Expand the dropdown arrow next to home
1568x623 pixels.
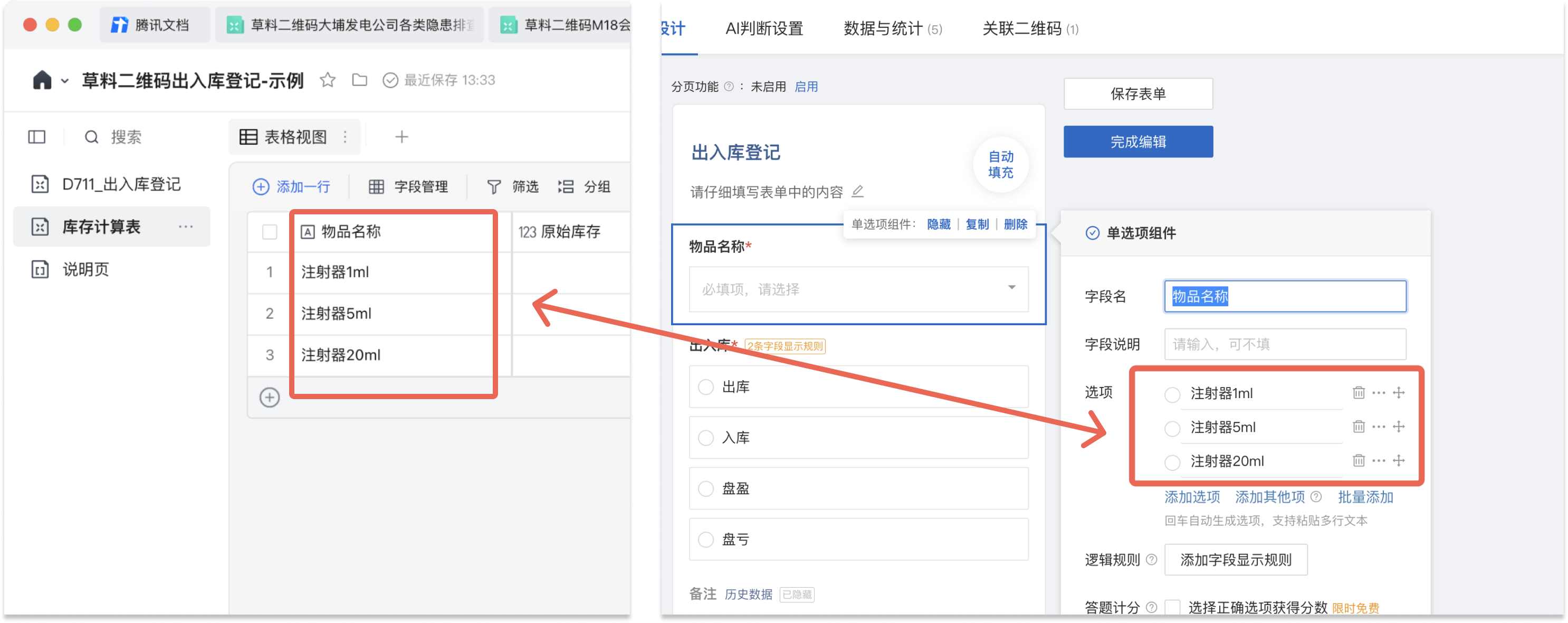point(64,81)
